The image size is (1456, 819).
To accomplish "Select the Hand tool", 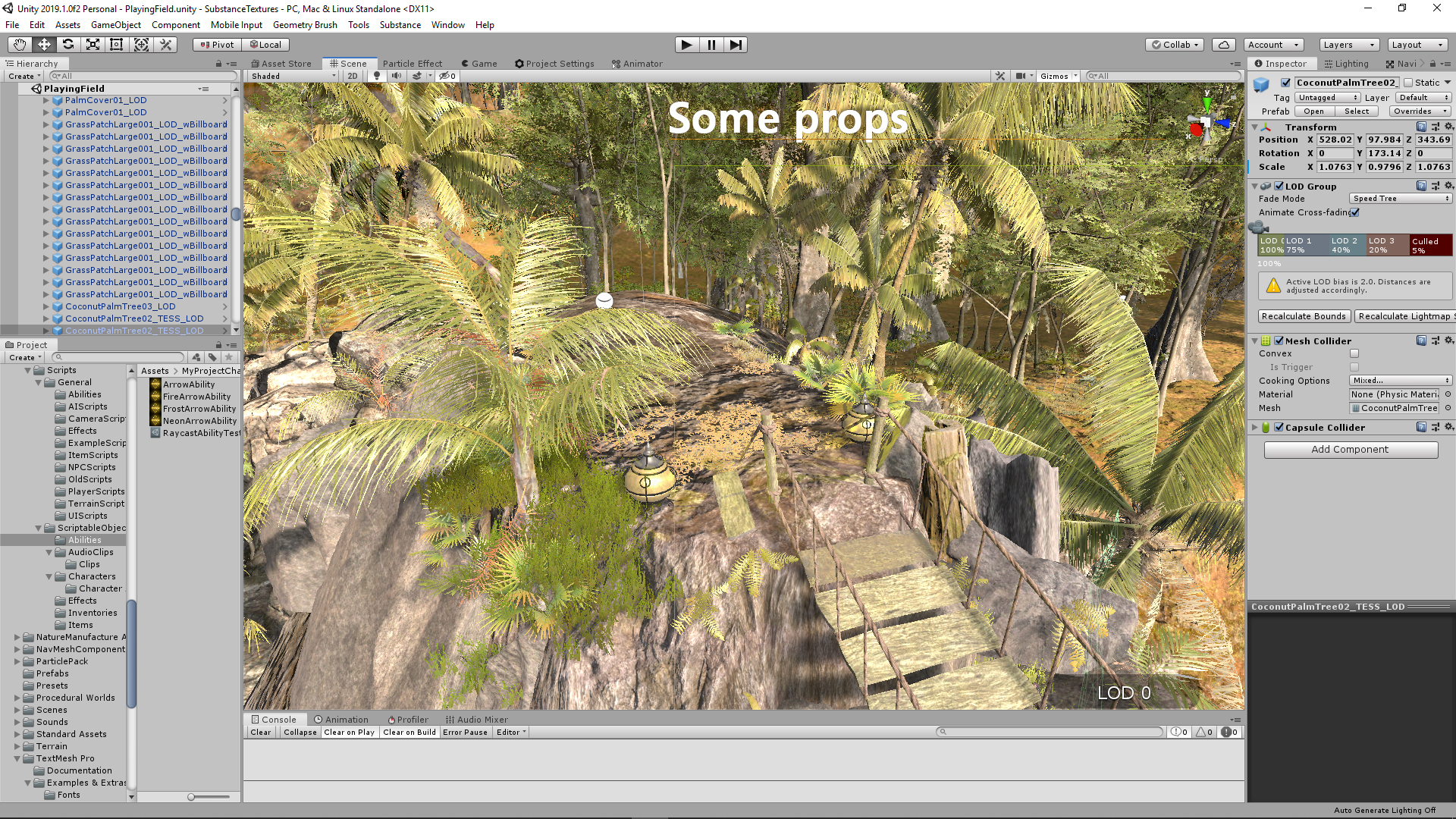I will 20,45.
